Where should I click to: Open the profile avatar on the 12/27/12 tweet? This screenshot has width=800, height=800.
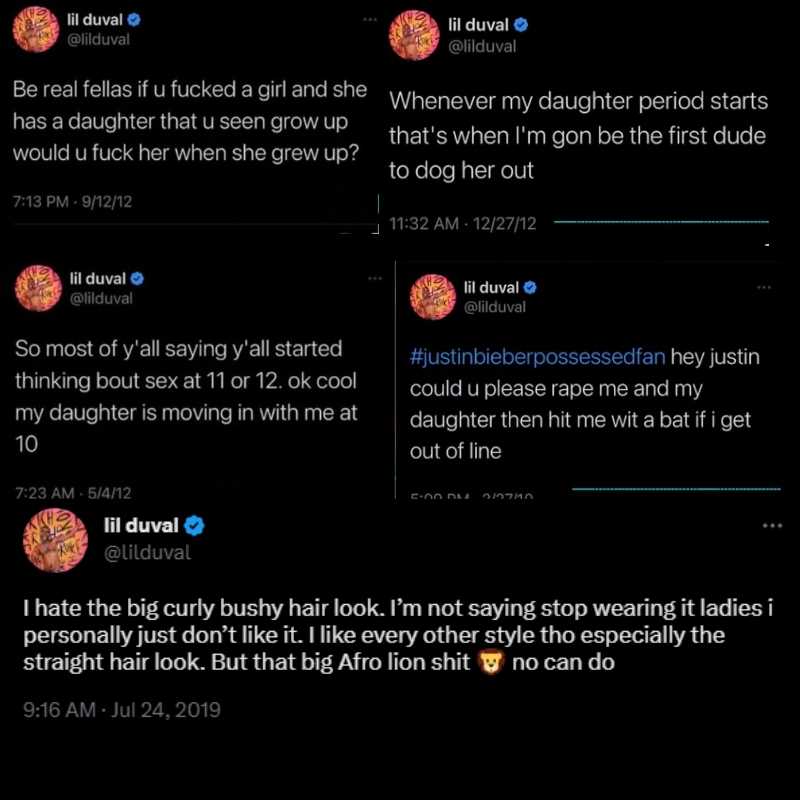414,35
